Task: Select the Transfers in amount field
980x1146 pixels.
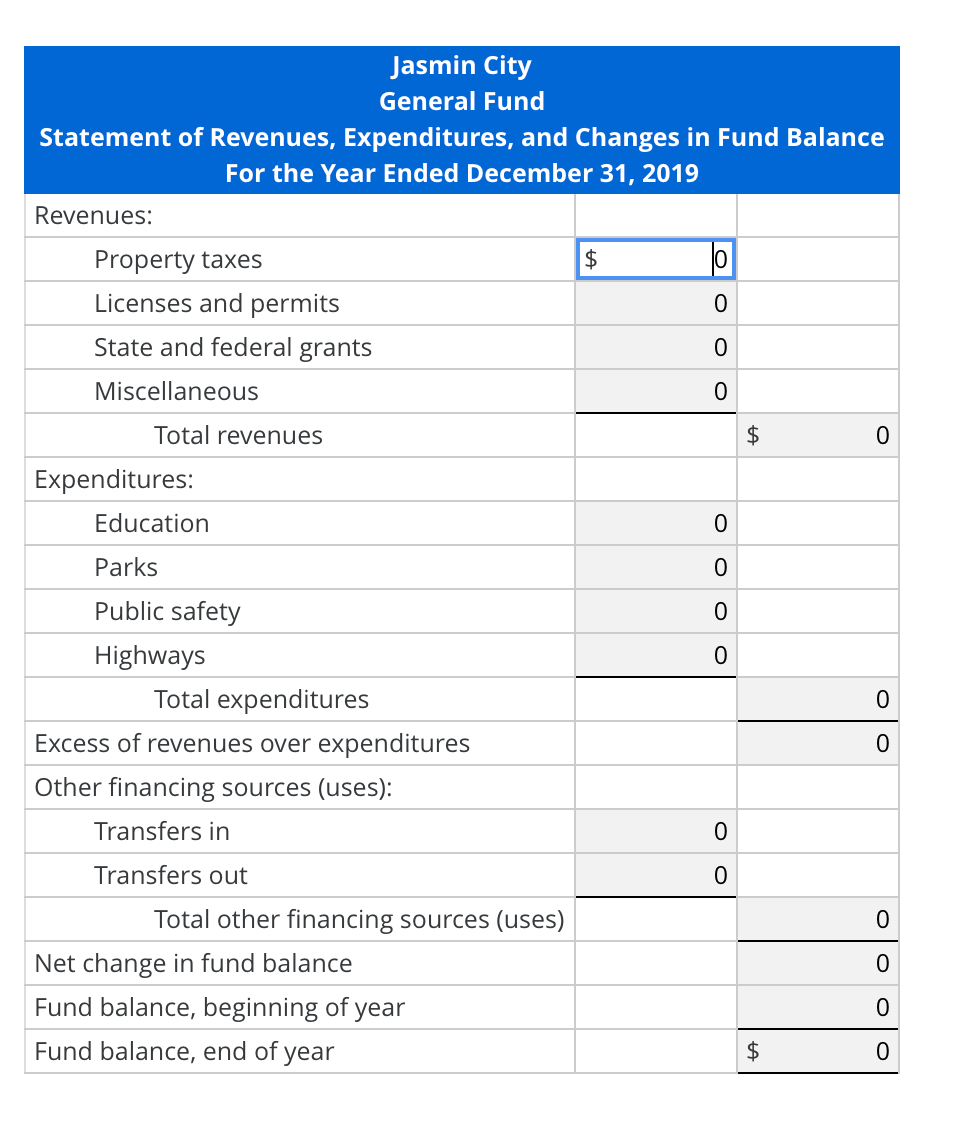Action: tap(655, 831)
